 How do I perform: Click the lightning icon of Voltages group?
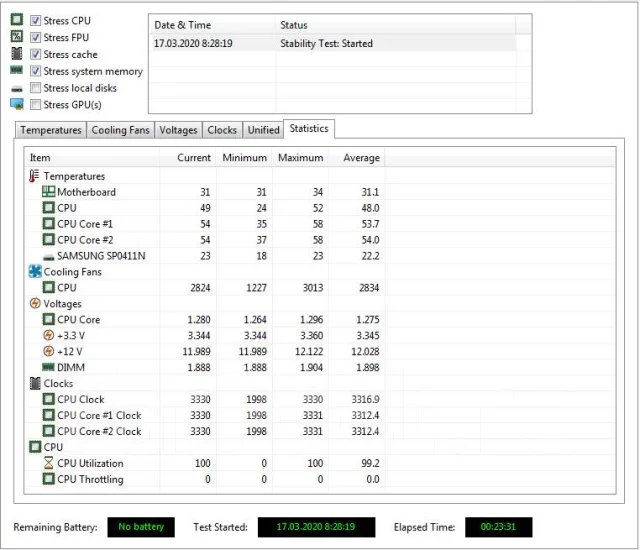pyautogui.click(x=35, y=303)
